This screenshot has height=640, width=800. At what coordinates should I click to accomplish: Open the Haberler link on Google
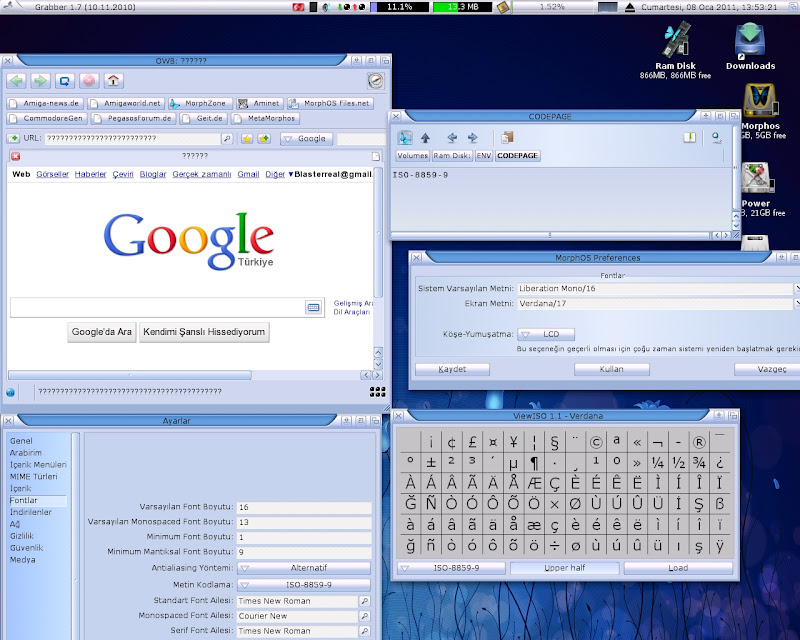(90, 174)
